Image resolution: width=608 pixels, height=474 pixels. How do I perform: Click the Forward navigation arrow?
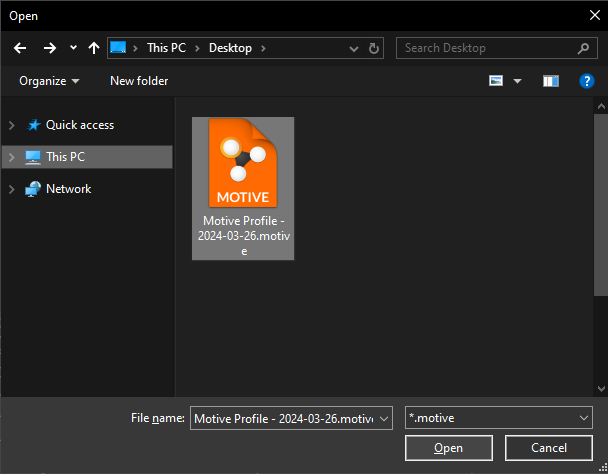click(x=49, y=48)
